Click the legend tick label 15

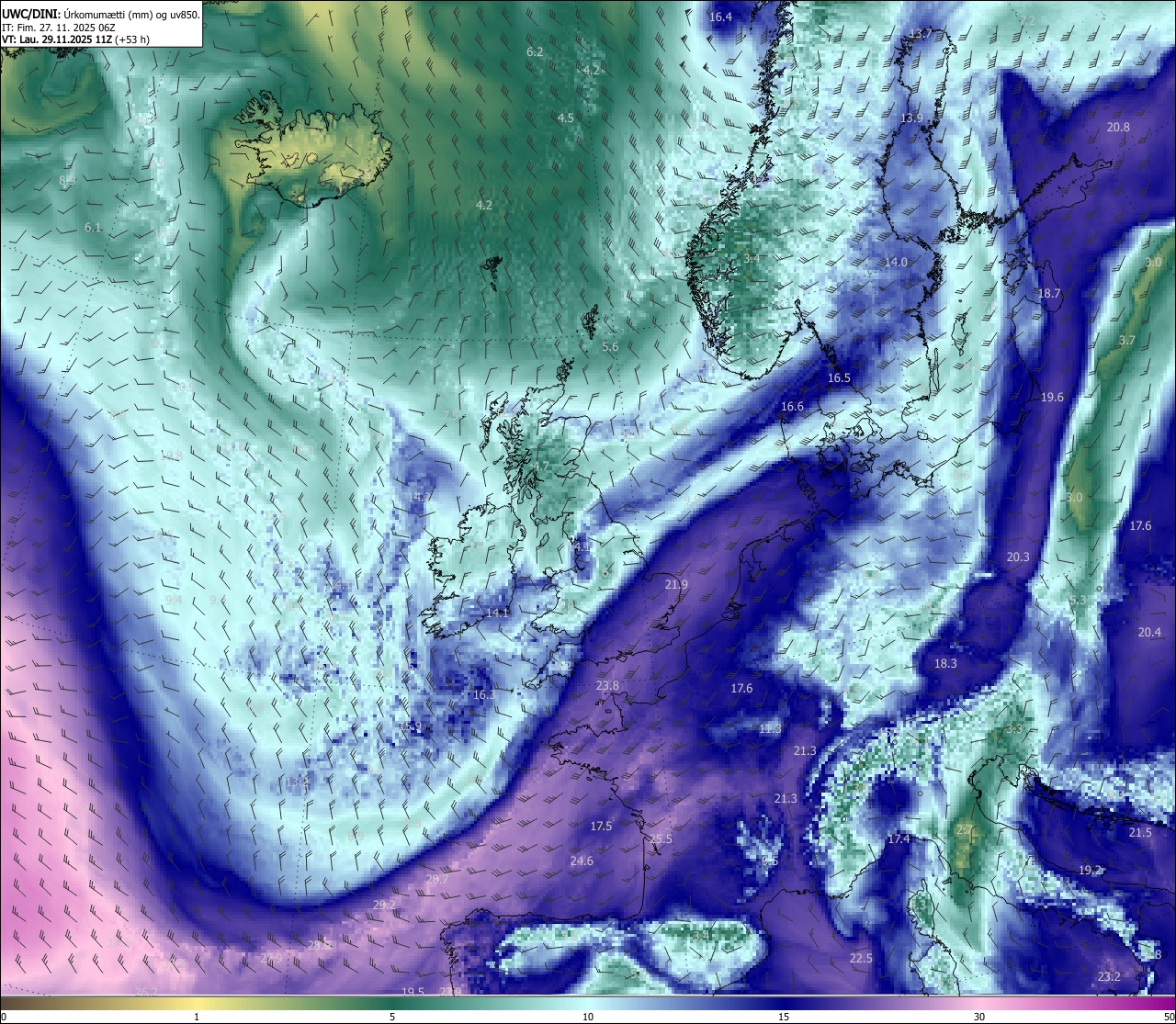(x=784, y=1018)
